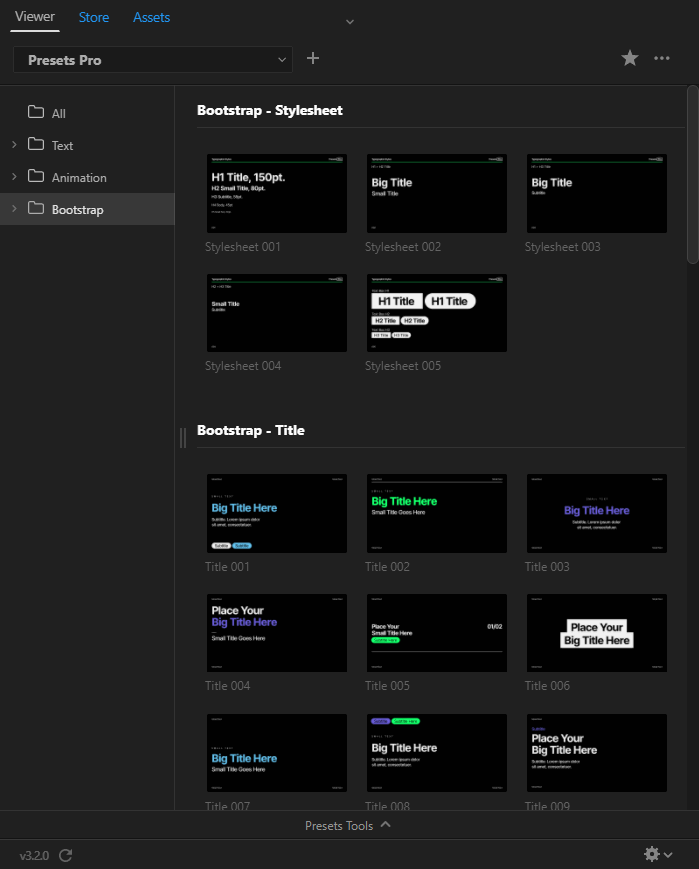Click the sidebar splitter handle
This screenshot has width=699, height=869.
[x=183, y=438]
